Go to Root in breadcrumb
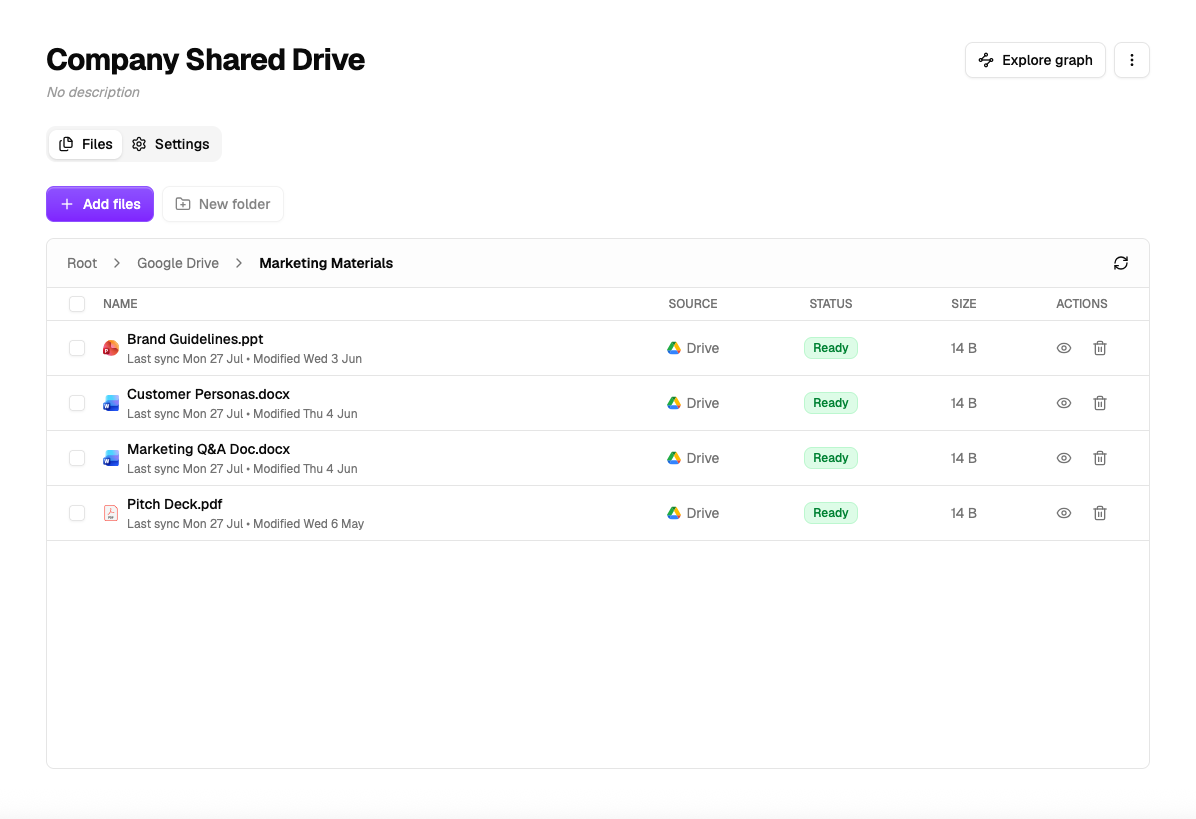This screenshot has width=1196, height=819. [82, 263]
